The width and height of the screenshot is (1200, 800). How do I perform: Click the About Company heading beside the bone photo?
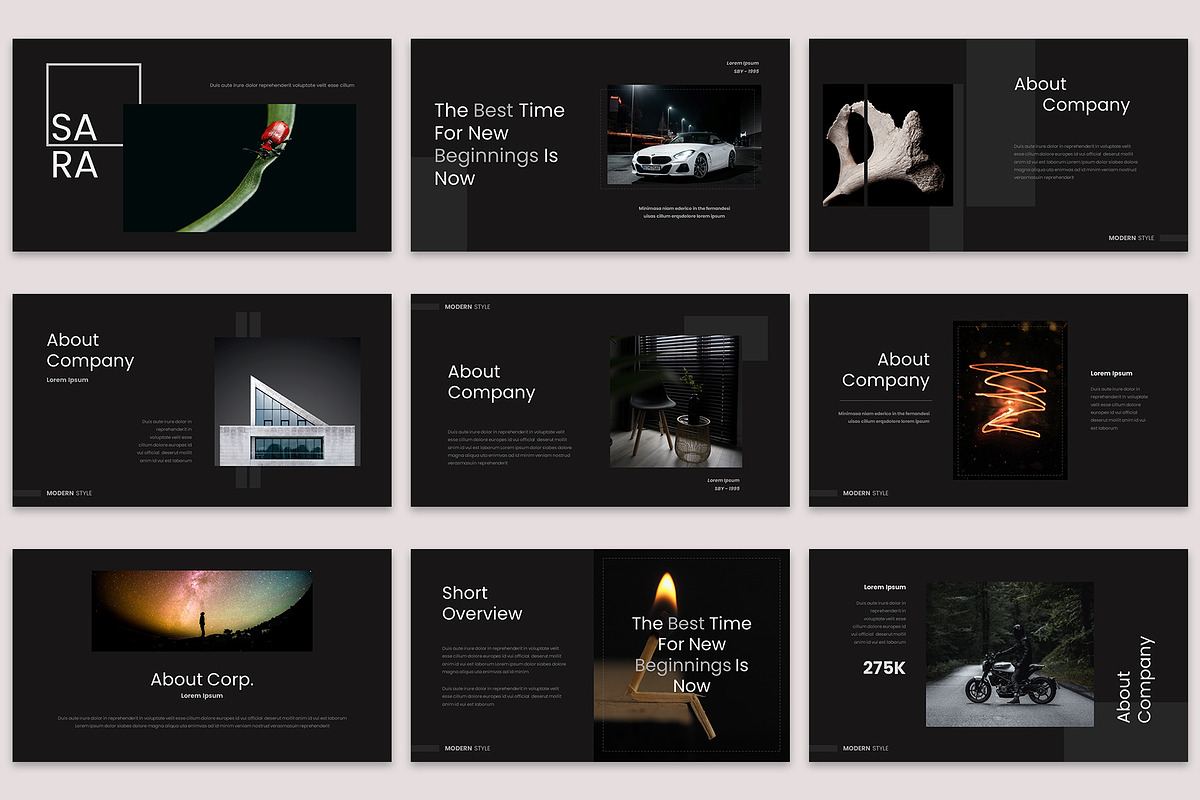tap(1072, 95)
